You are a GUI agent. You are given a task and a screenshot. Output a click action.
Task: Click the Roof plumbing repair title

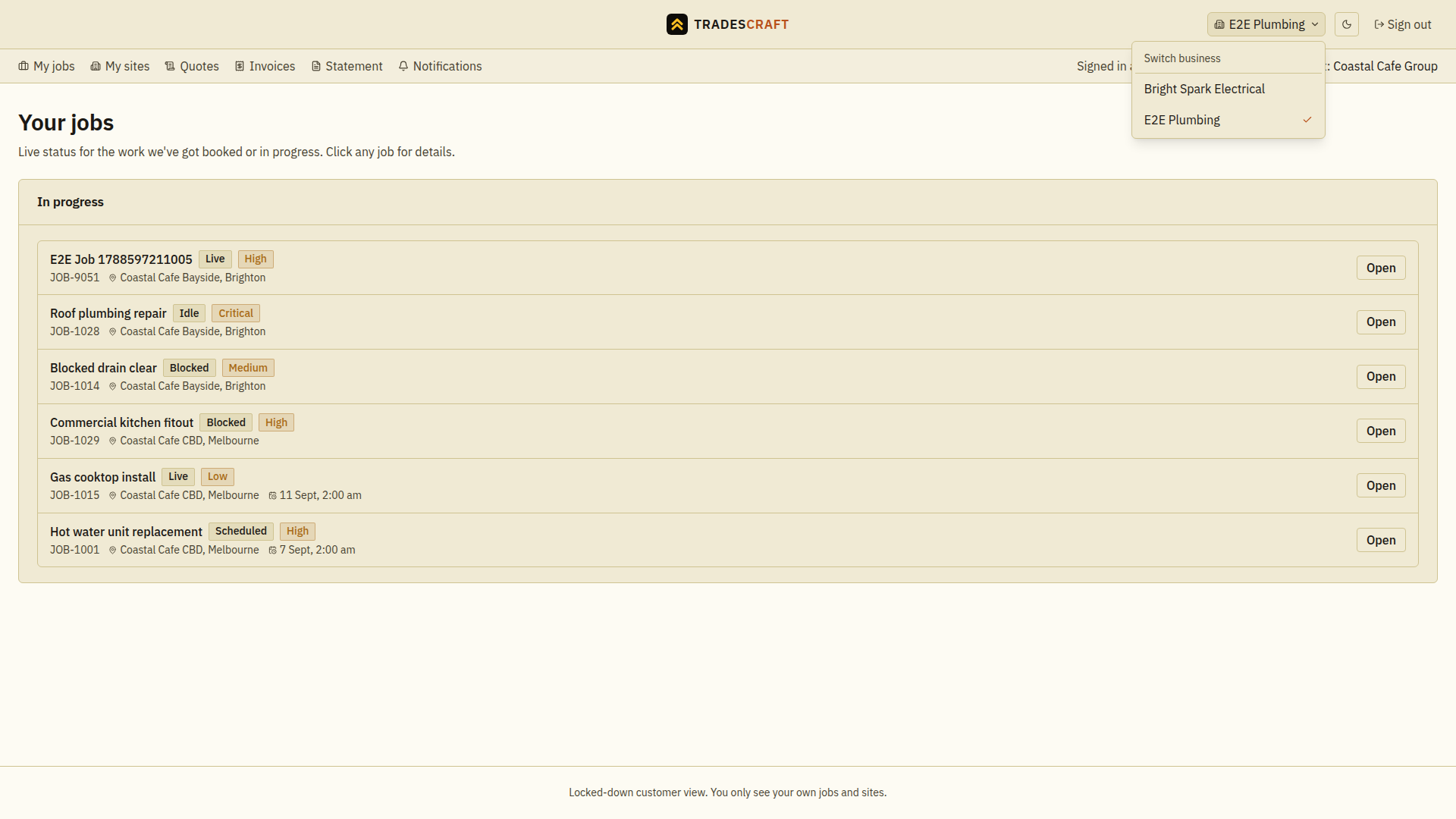108,313
